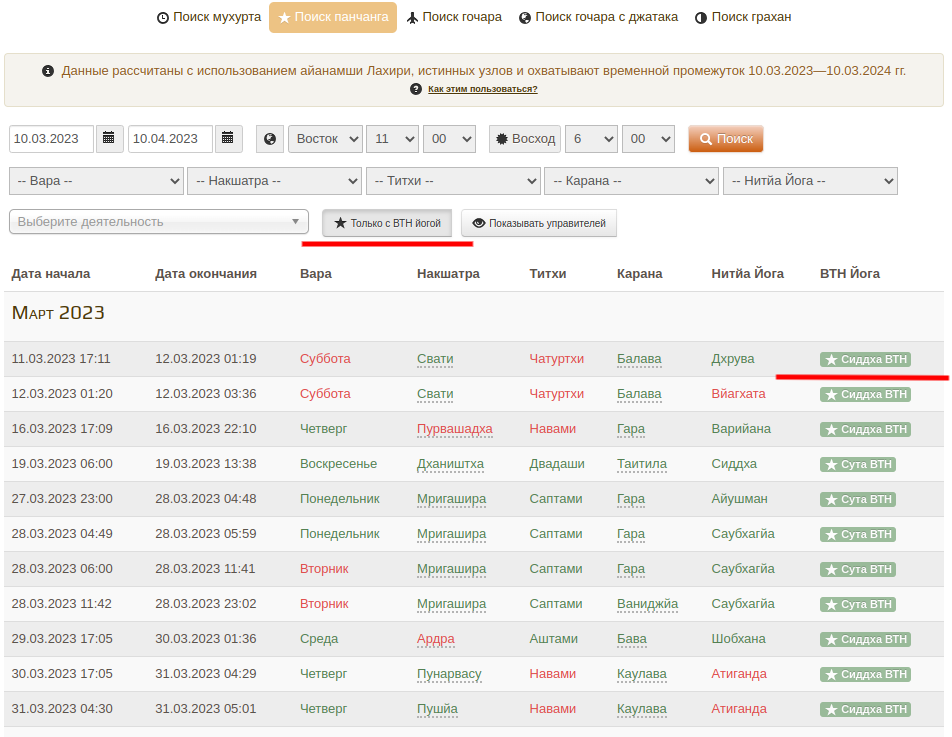Click 'Таитила' karana link
This screenshot has height=737, width=952.
tap(642, 464)
